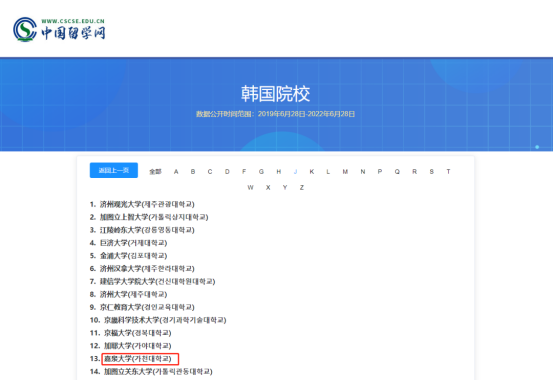Viewport: 553px width, 381px height.
Task: Select the 全部 filter tab
Action: (x=155, y=172)
